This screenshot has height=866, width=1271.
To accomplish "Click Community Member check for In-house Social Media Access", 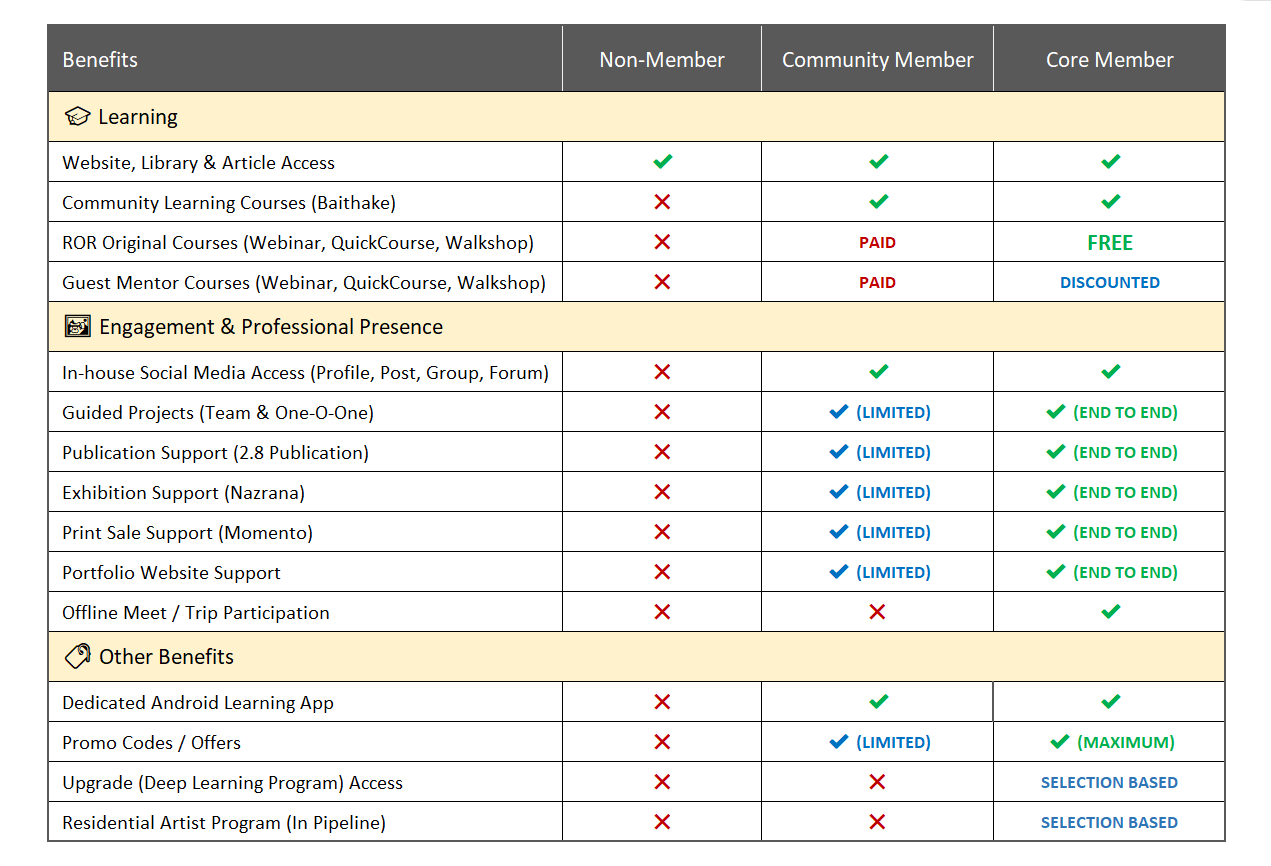I will [878, 372].
